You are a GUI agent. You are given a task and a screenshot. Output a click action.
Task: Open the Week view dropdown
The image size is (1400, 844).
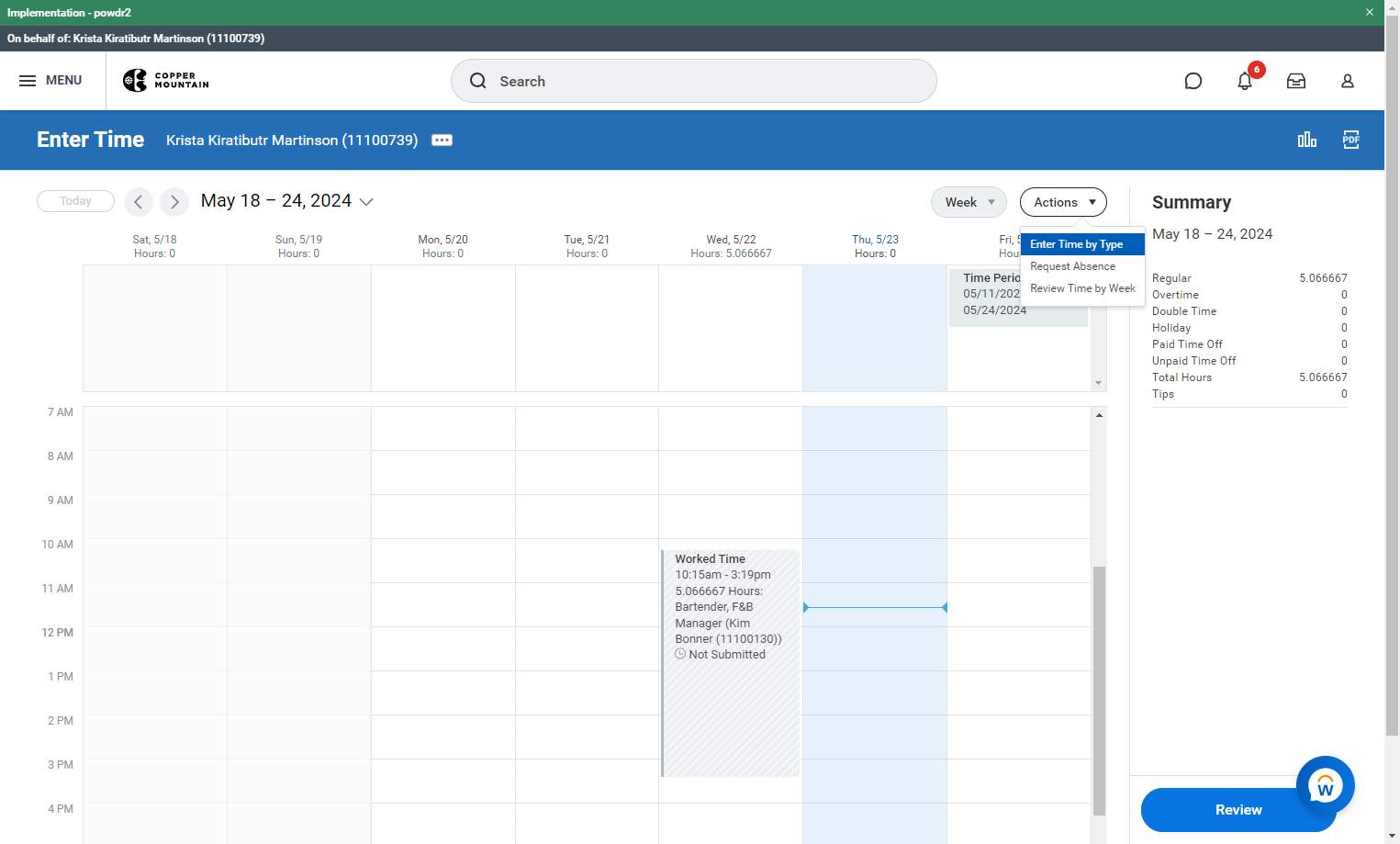[x=969, y=202]
